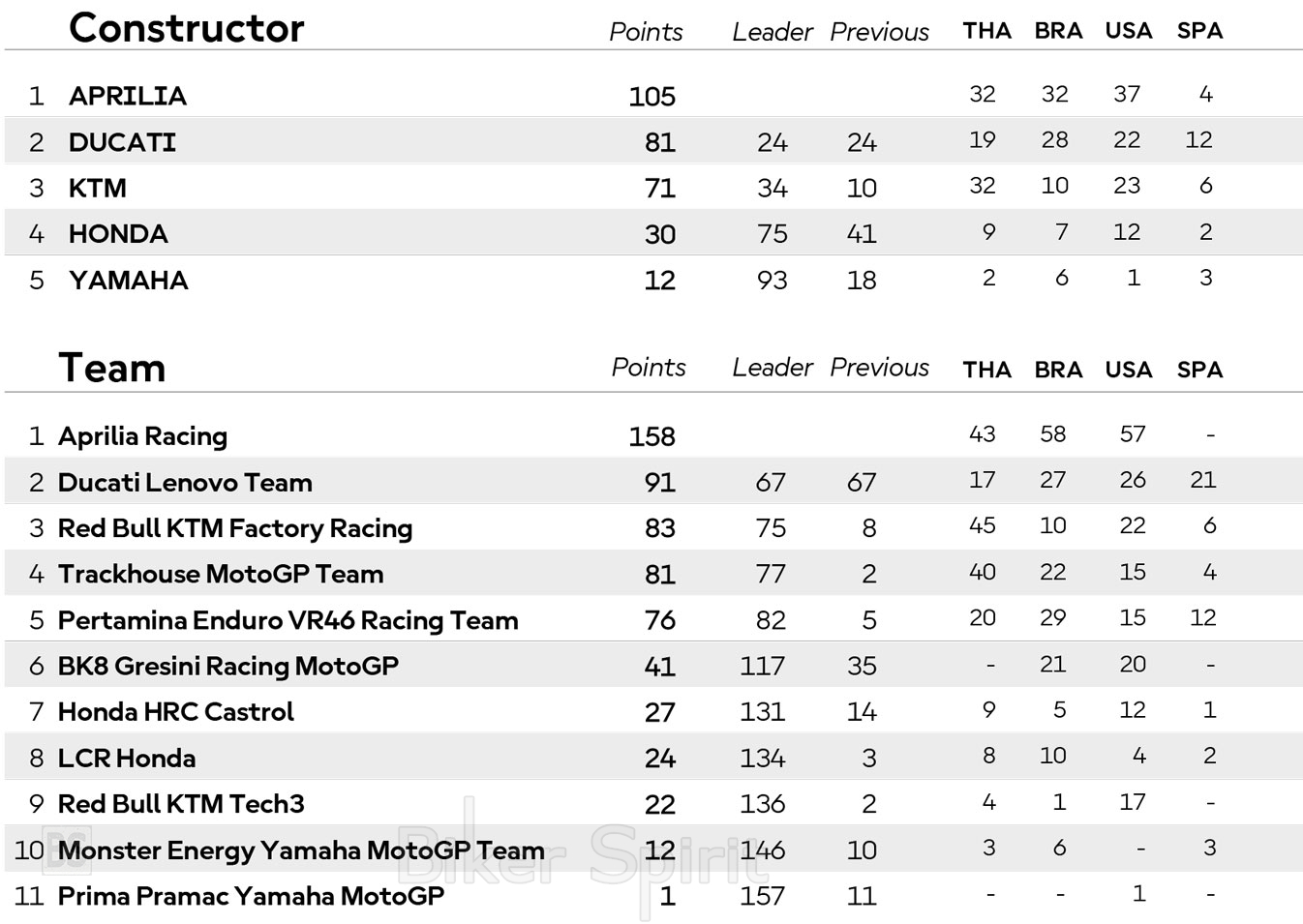Click Trackhouse MotoGP Team row name
1303x924 pixels.
coord(221,574)
